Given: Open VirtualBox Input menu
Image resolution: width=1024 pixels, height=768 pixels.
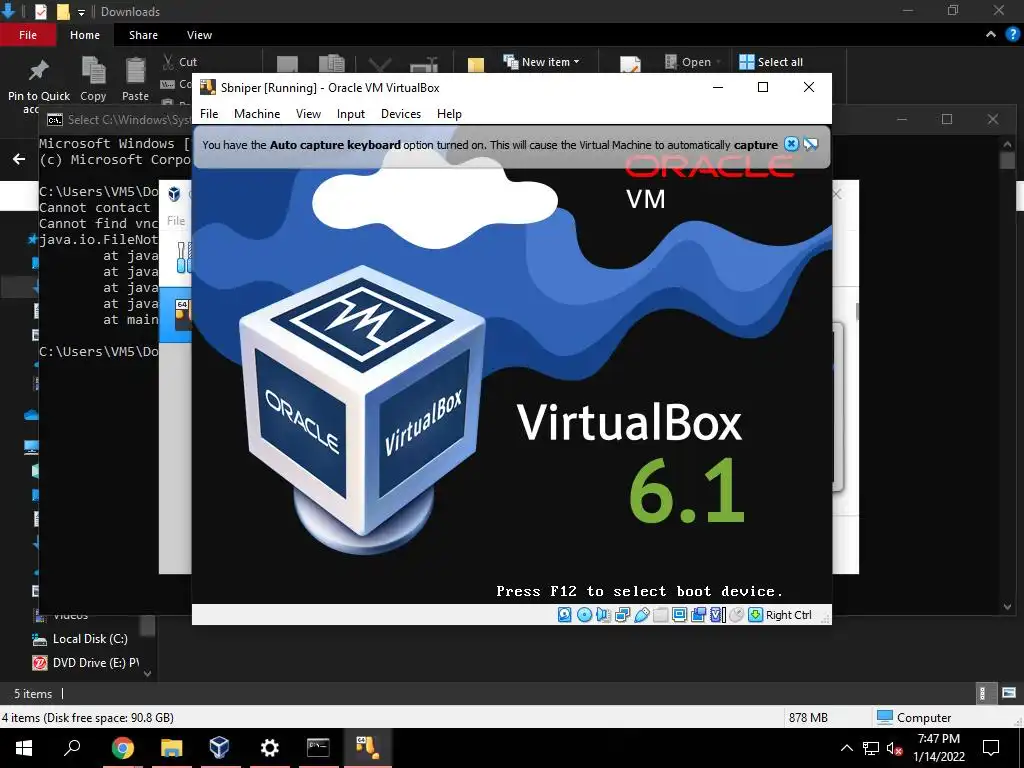Looking at the screenshot, I should (351, 114).
